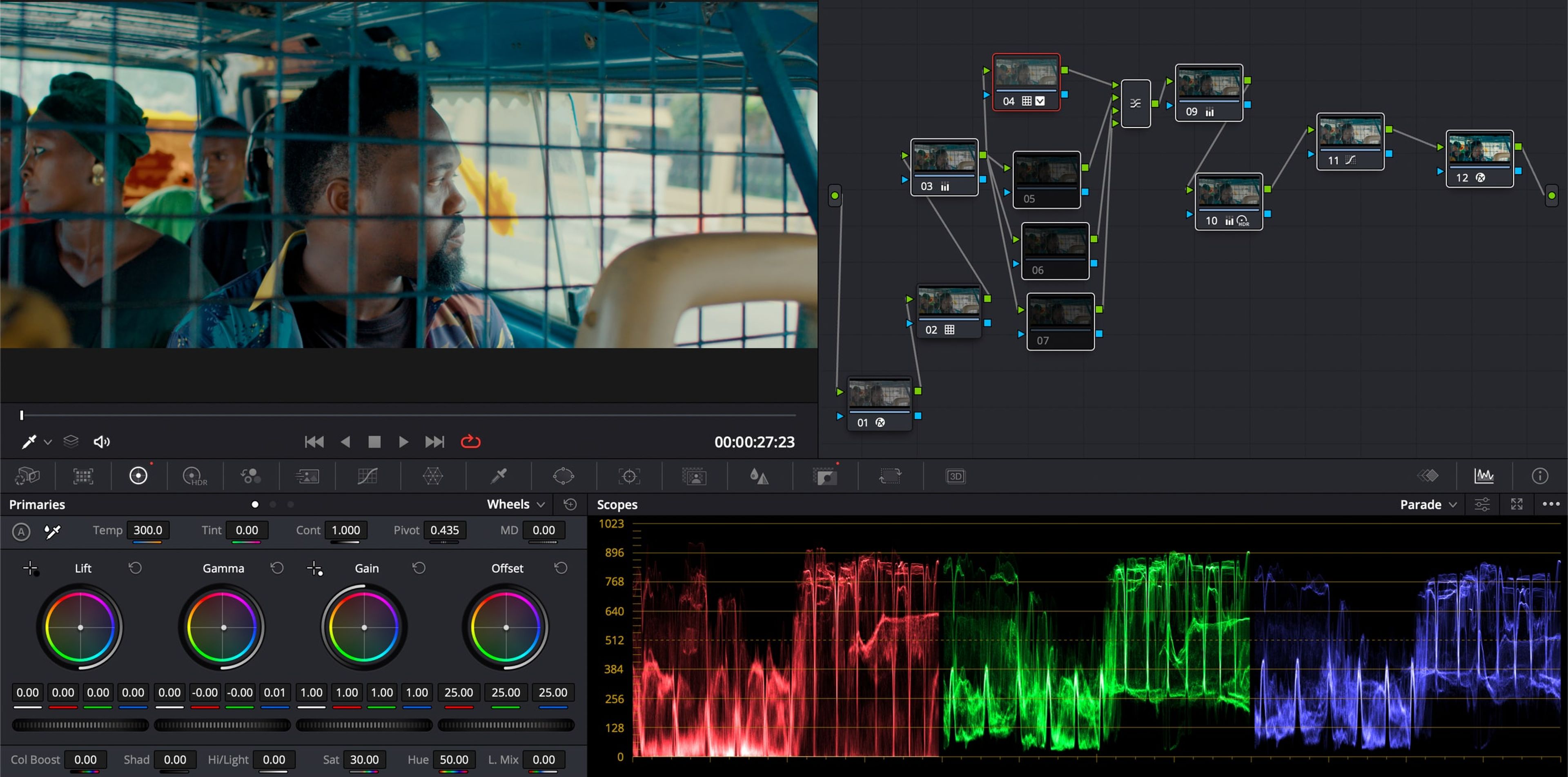1568x777 pixels.
Task: Switch to second Primaries page dot
Action: [273, 504]
